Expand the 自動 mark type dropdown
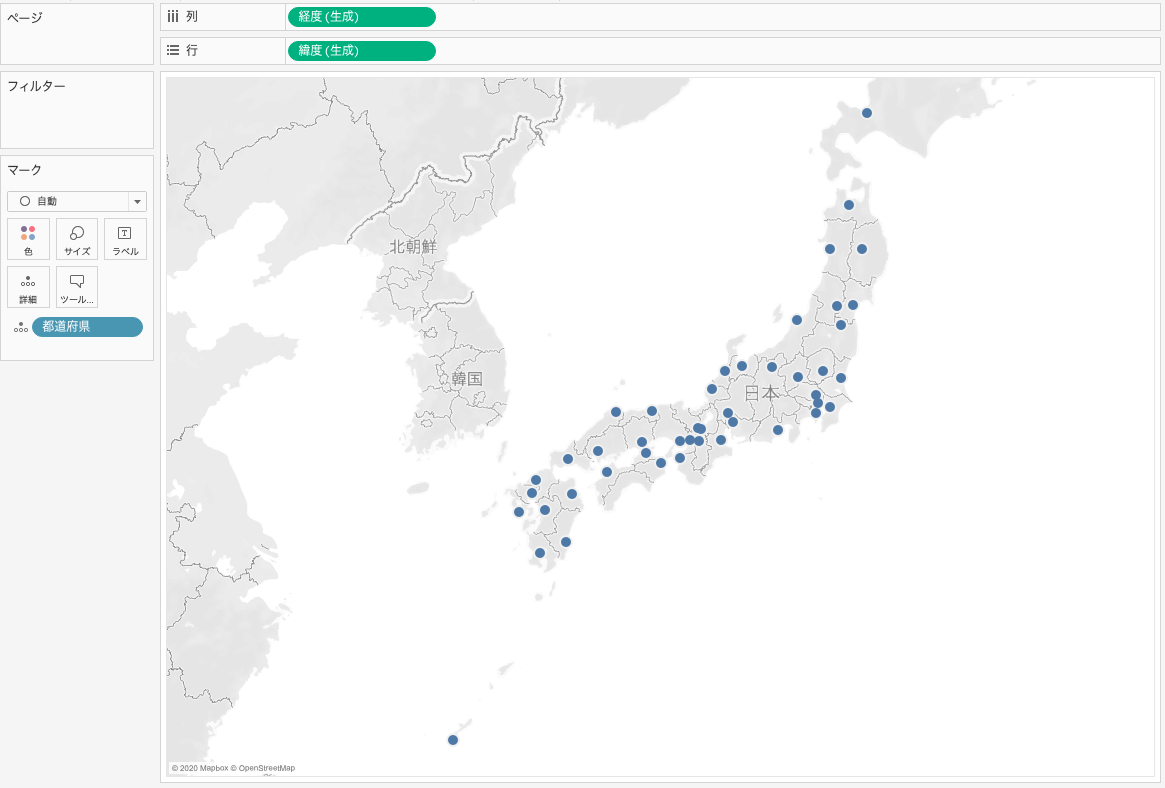This screenshot has width=1165, height=788. coord(137,201)
